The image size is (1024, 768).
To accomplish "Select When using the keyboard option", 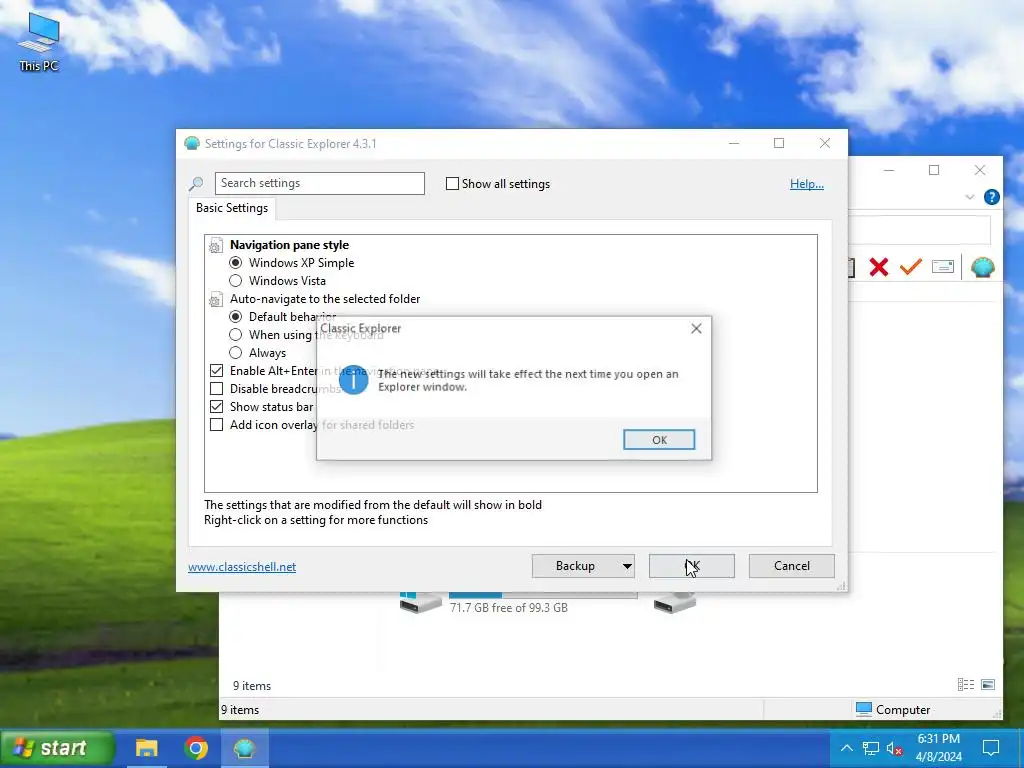I will 236,334.
